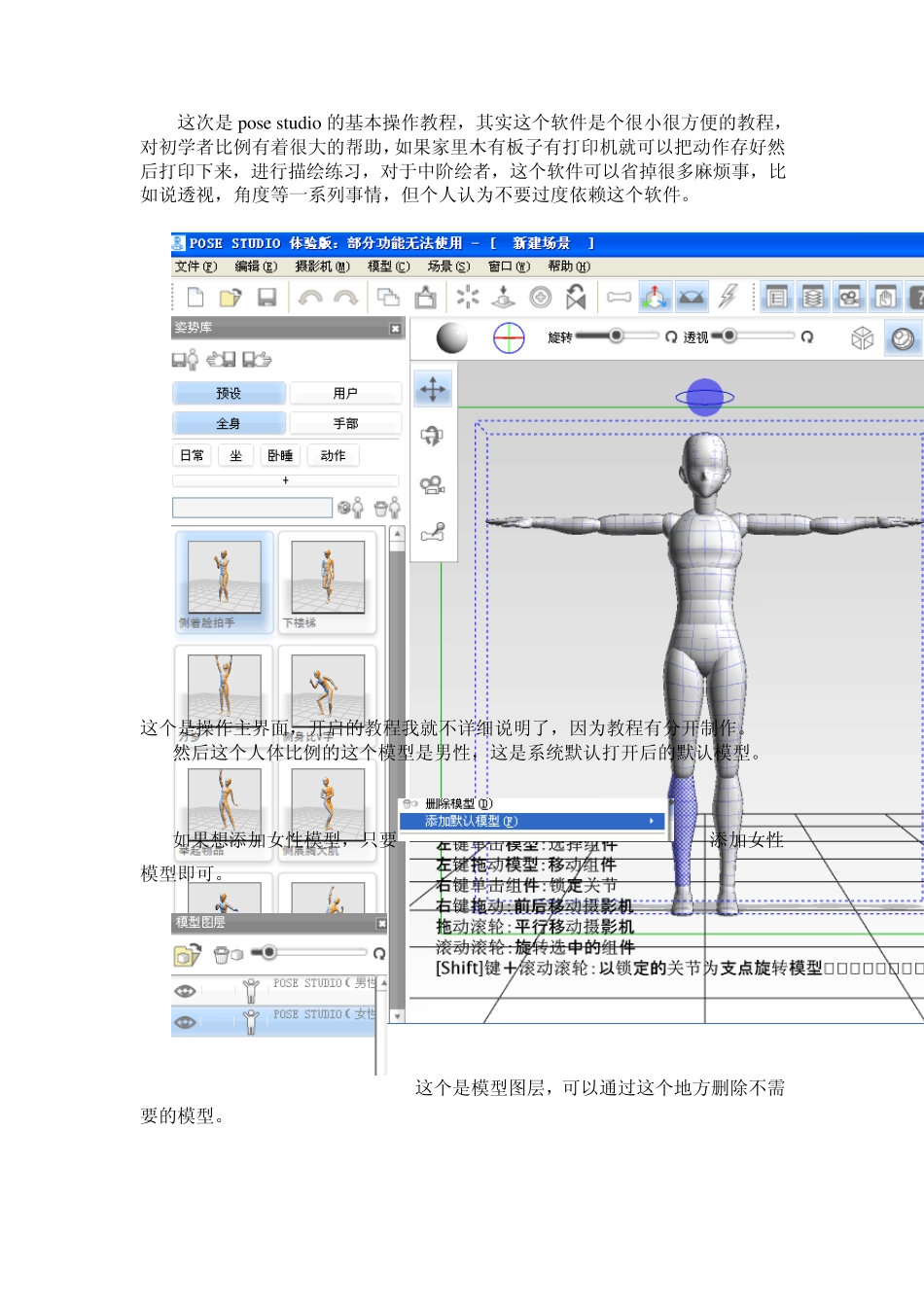Switch to the 预设 pose tab
The width and height of the screenshot is (924, 1307).
click(229, 393)
